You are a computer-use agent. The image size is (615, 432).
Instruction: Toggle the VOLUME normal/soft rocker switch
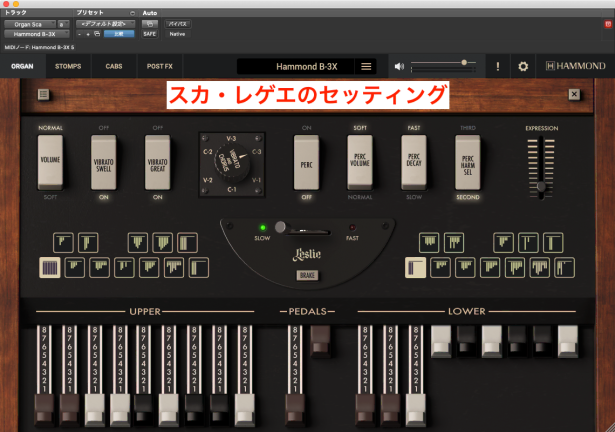(x=50, y=161)
